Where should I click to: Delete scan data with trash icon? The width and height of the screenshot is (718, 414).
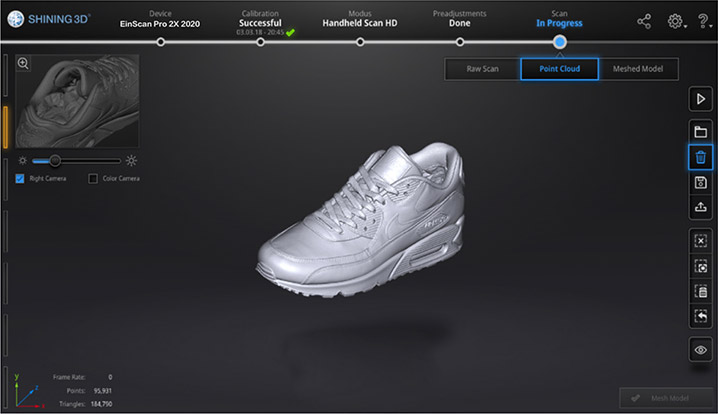[700, 157]
